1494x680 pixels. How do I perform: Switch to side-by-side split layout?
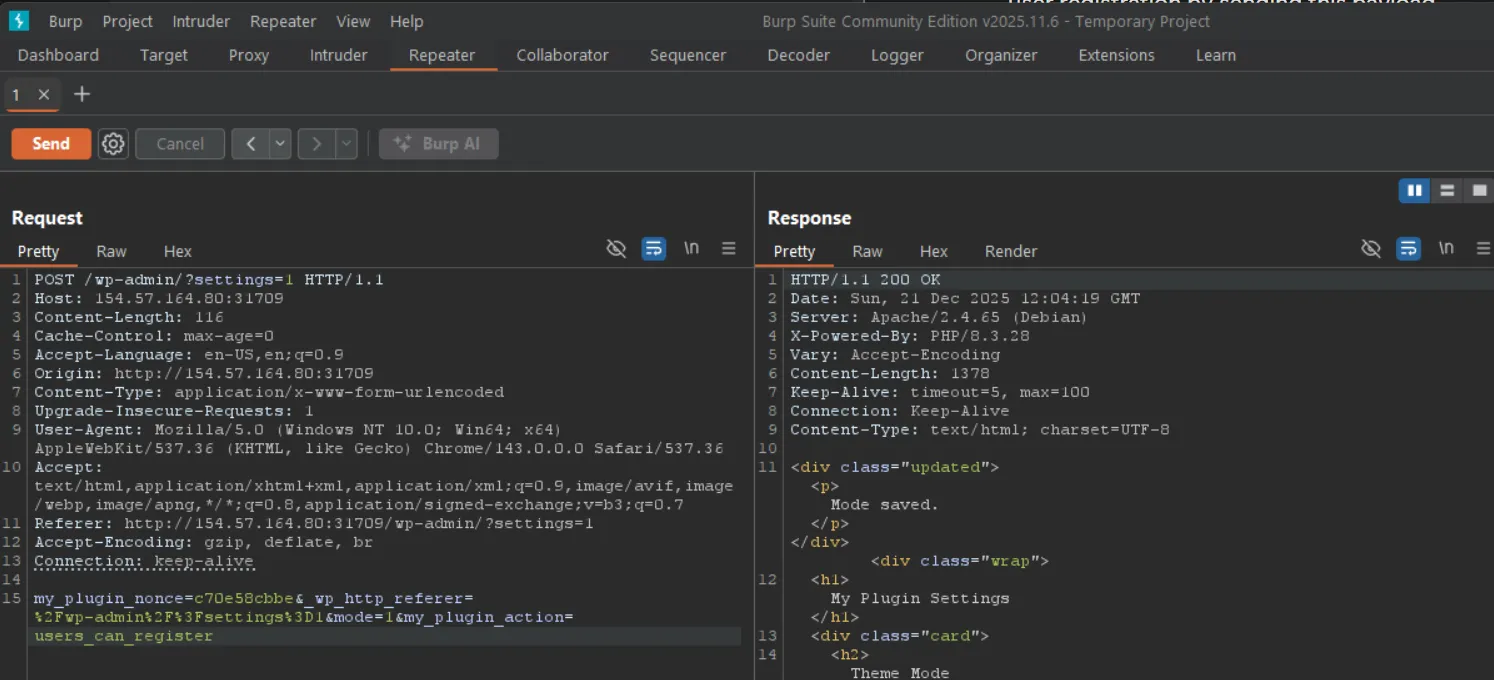[x=1414, y=190]
